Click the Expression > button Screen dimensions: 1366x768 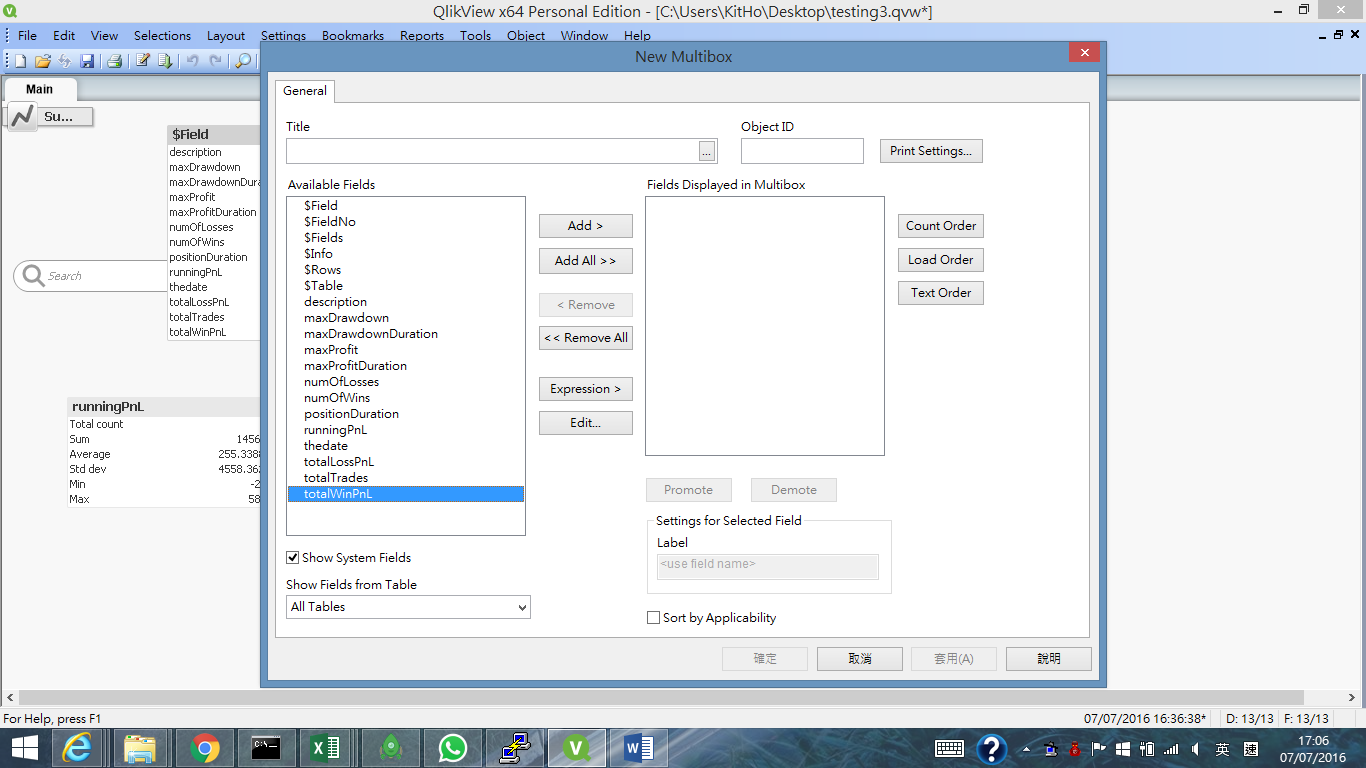[x=586, y=389]
